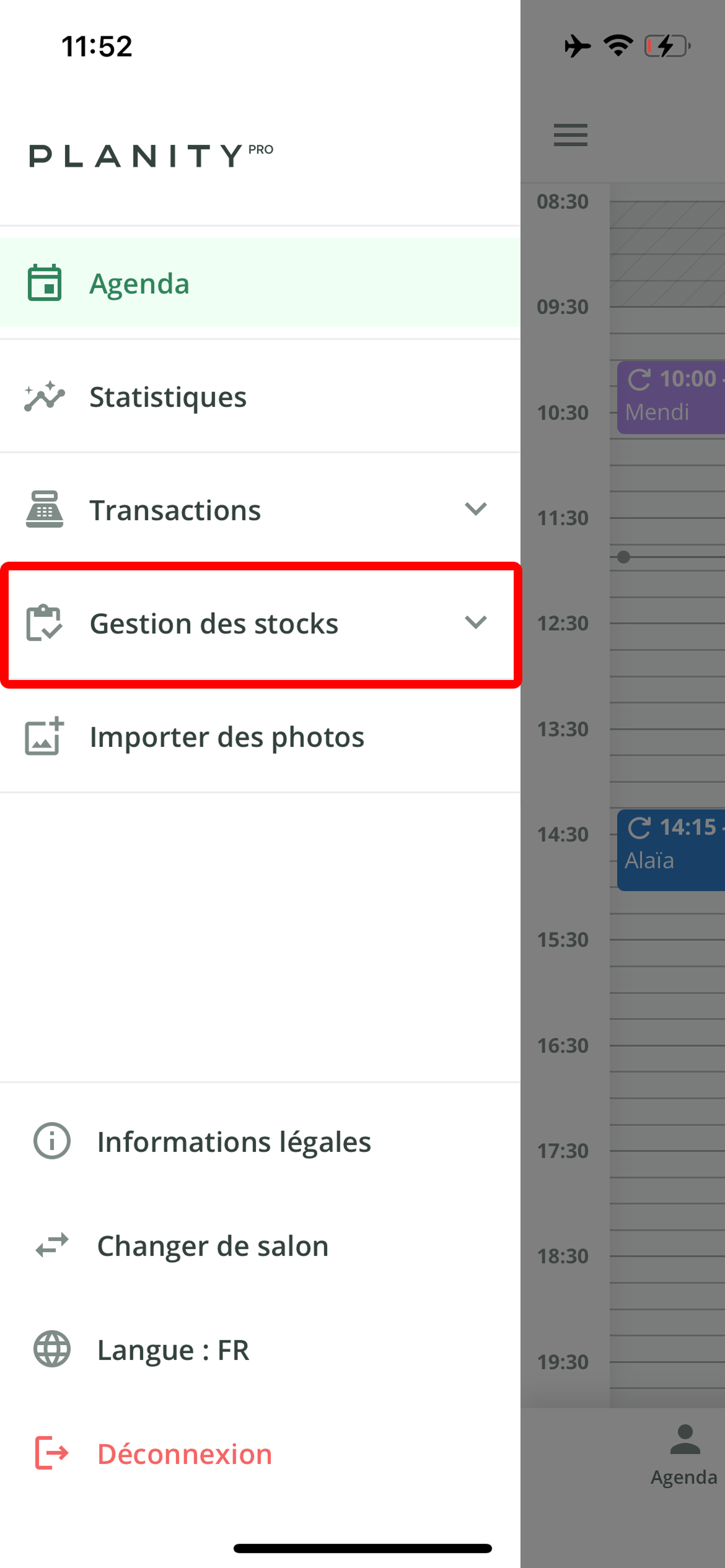Tap the Statistiques chart icon
Screen dimensions: 725x1568
point(45,396)
